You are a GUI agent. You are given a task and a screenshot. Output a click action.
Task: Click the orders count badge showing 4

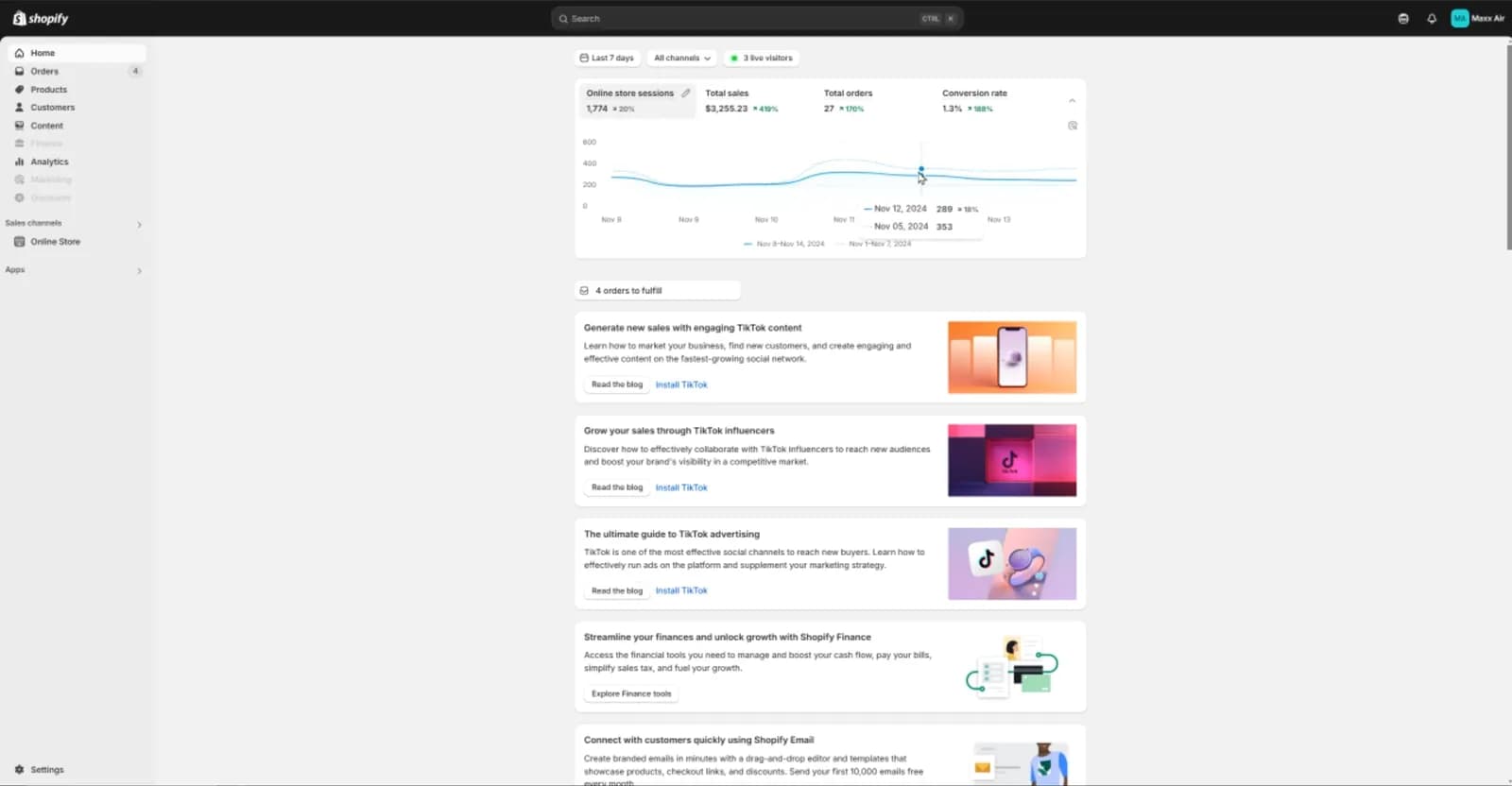pyautogui.click(x=135, y=71)
